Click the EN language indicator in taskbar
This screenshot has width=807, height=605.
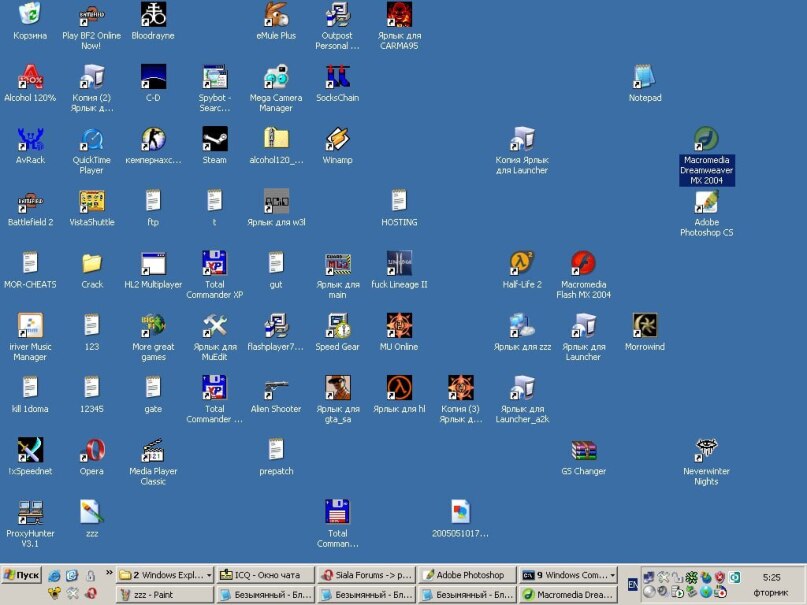click(x=632, y=583)
